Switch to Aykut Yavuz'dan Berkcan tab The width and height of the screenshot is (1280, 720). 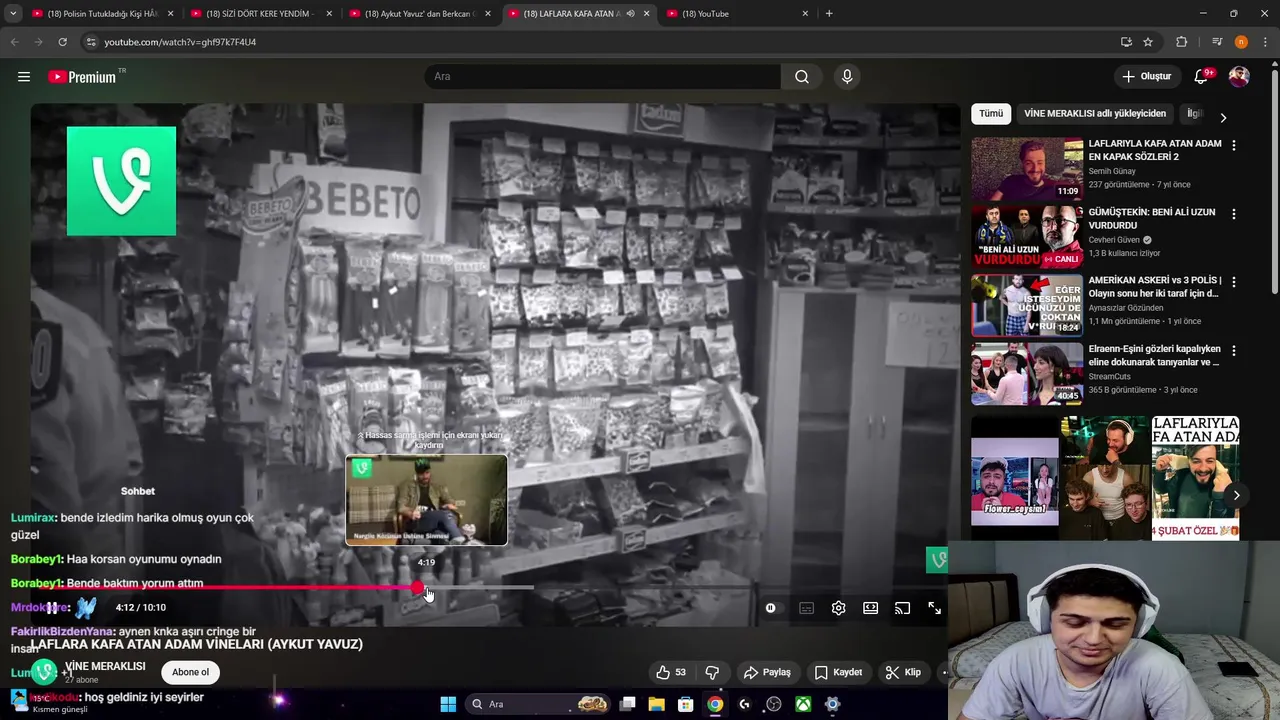[419, 14]
